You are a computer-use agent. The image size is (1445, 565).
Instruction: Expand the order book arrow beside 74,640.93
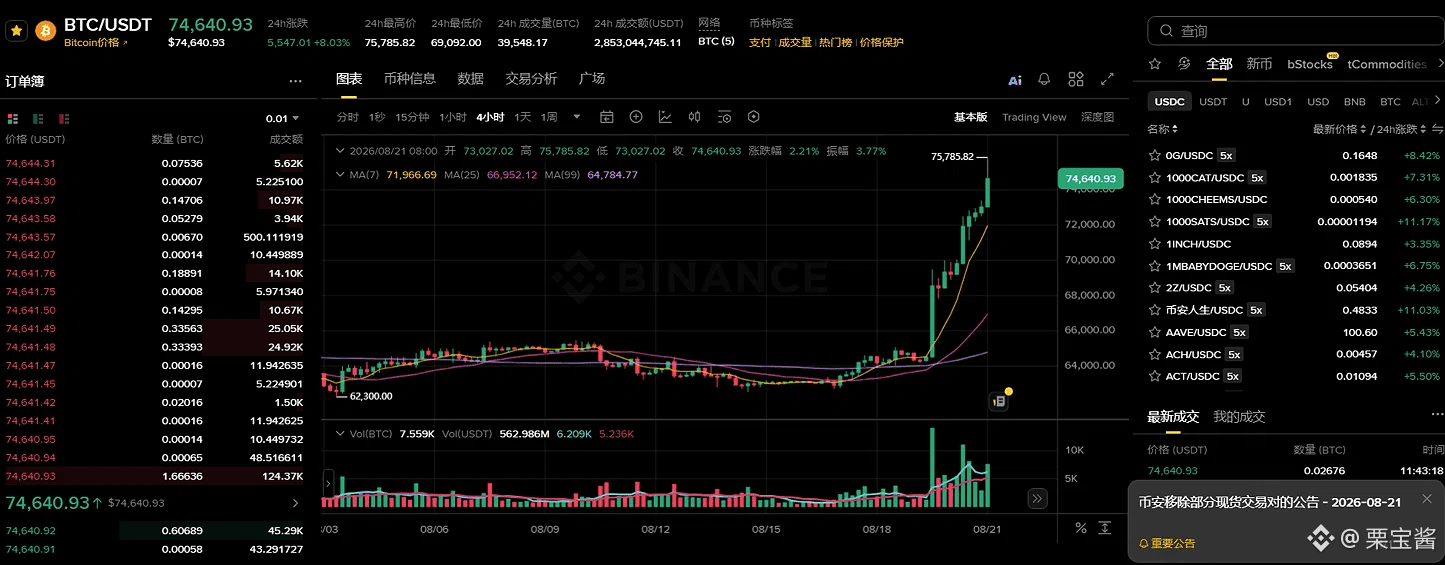click(295, 503)
